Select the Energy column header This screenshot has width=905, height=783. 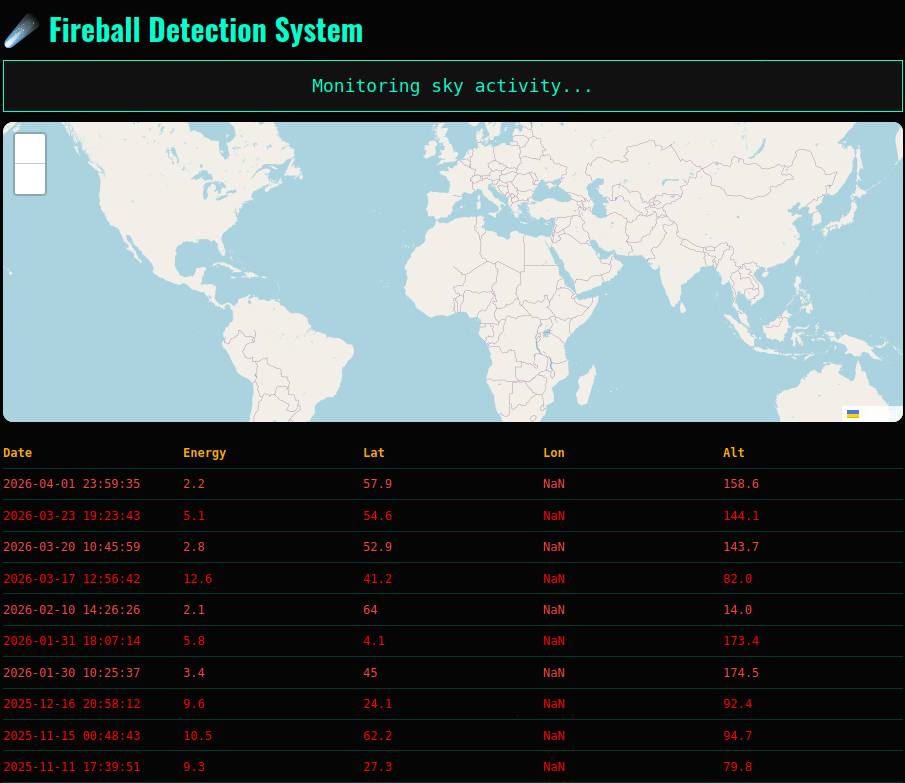pyautogui.click(x=204, y=453)
